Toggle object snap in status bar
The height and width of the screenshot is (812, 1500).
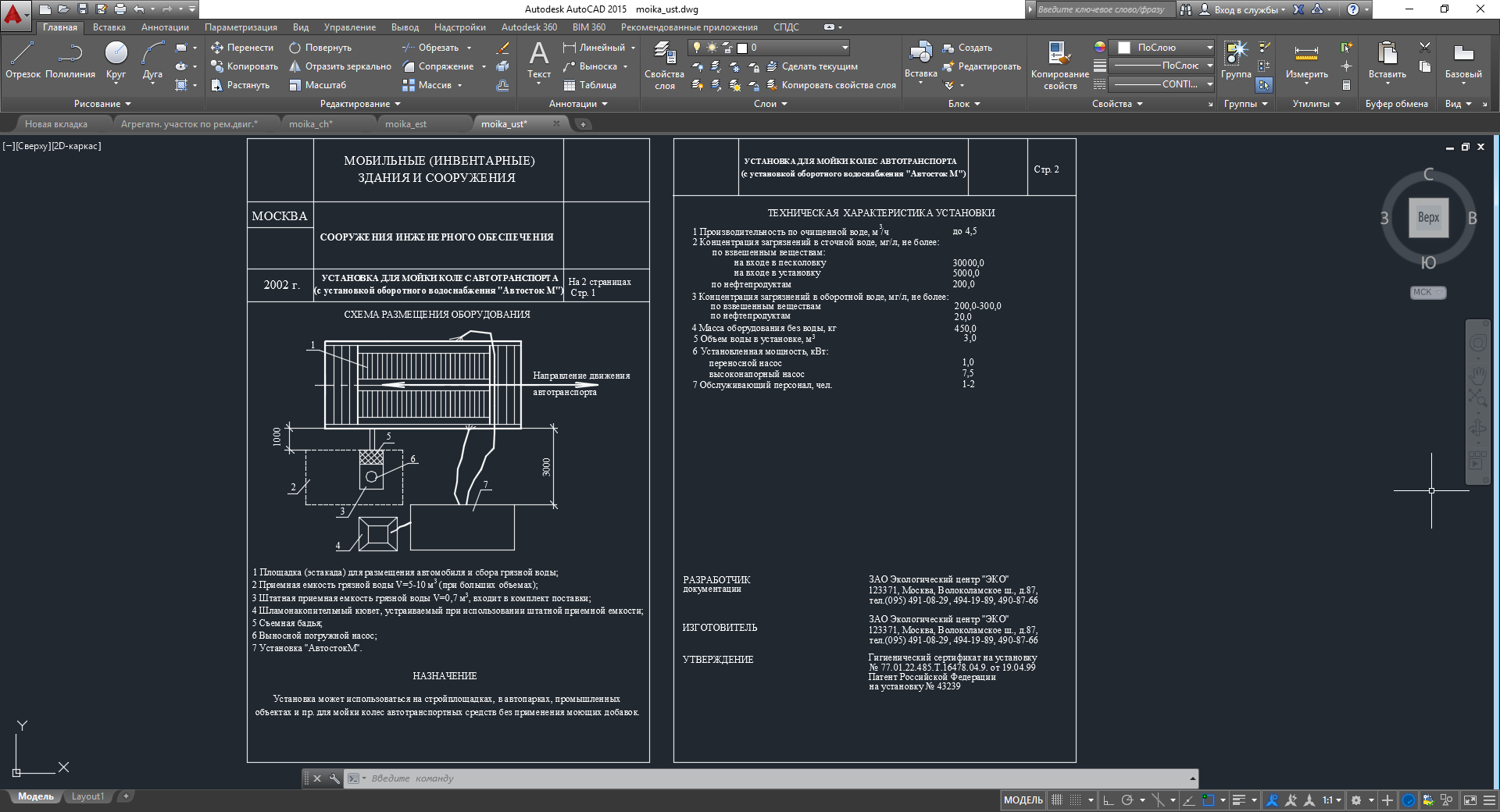(x=1209, y=800)
